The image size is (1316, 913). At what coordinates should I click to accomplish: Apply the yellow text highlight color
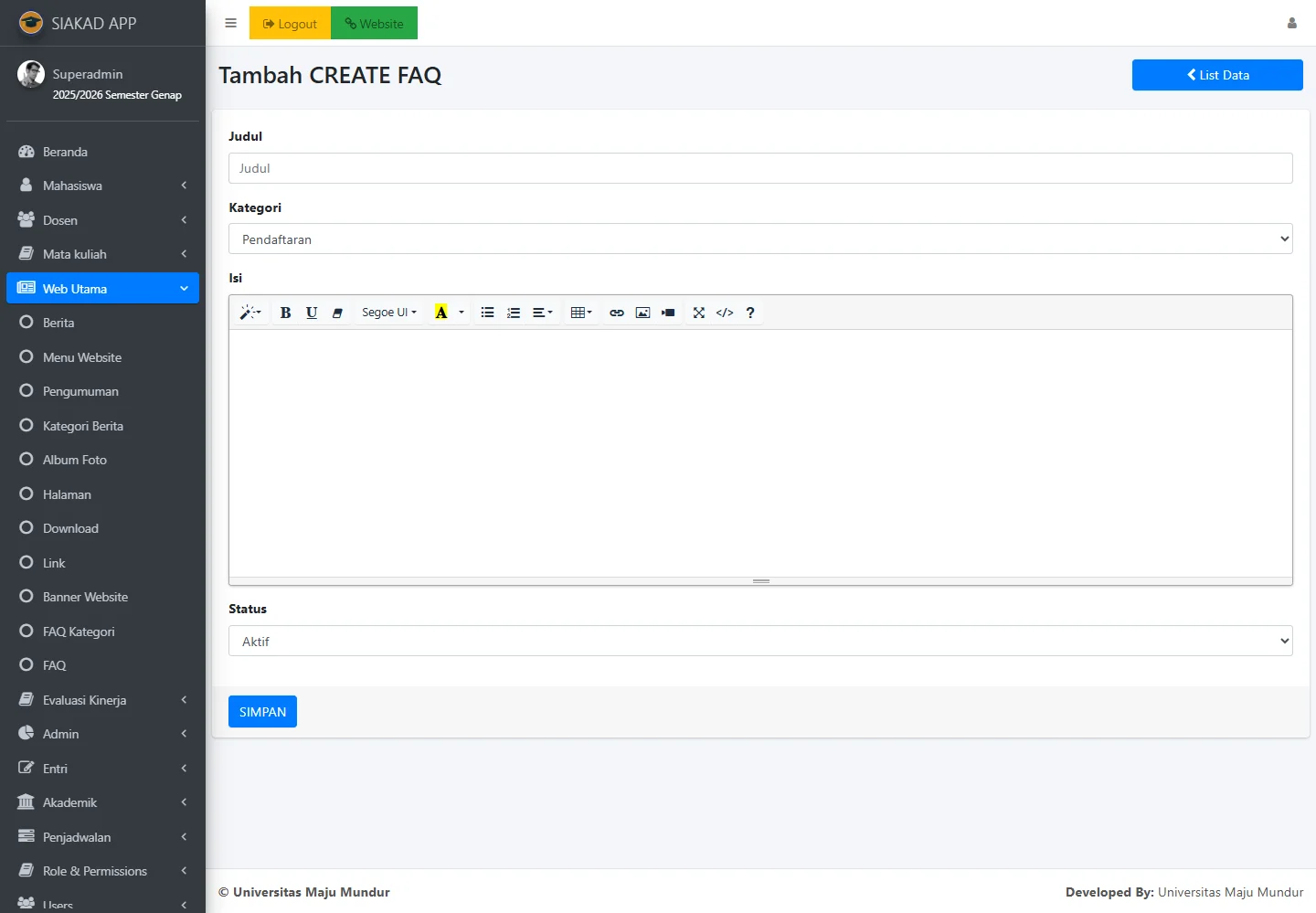click(440, 313)
